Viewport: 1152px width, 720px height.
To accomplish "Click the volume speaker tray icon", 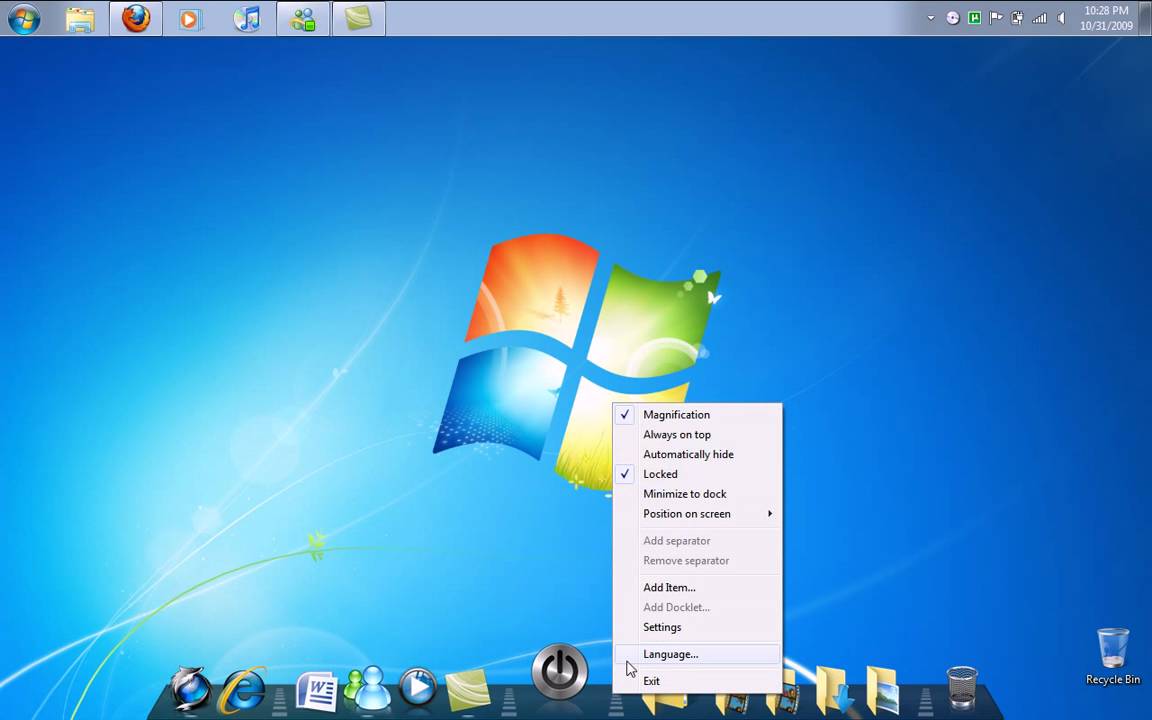I will (x=1061, y=18).
